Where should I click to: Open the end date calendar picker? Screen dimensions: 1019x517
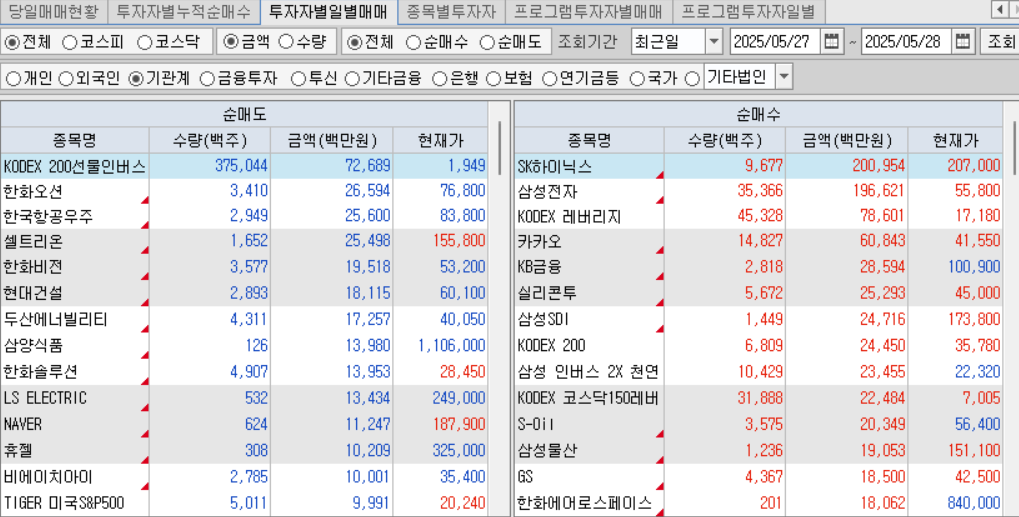click(x=963, y=42)
